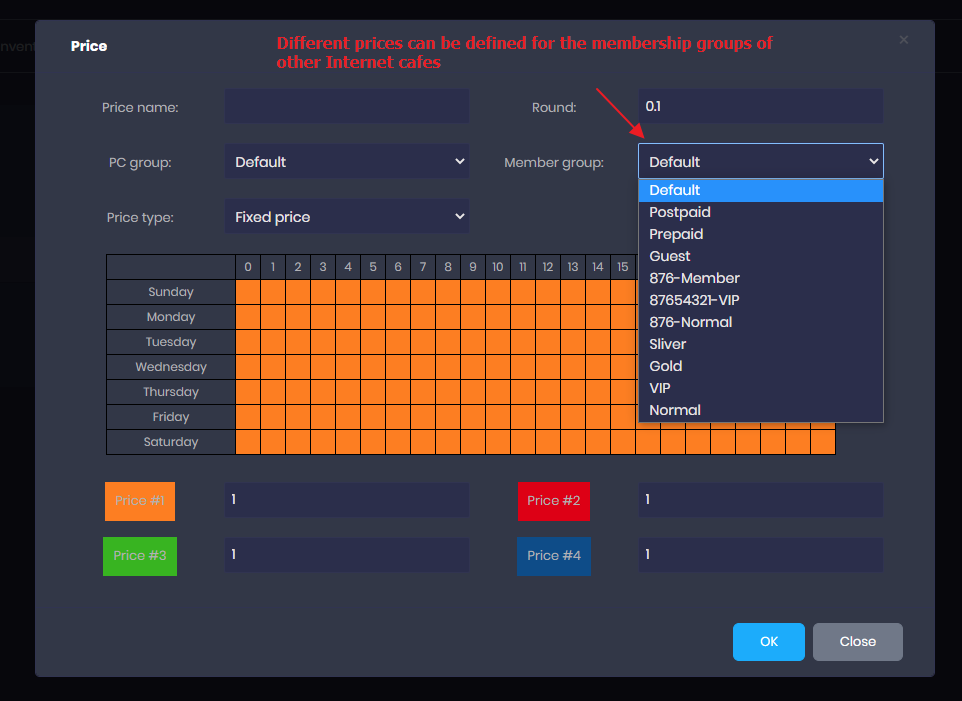Viewport: 962px width, 701px height.
Task: Select Postpaid from member group list
Action: click(679, 212)
